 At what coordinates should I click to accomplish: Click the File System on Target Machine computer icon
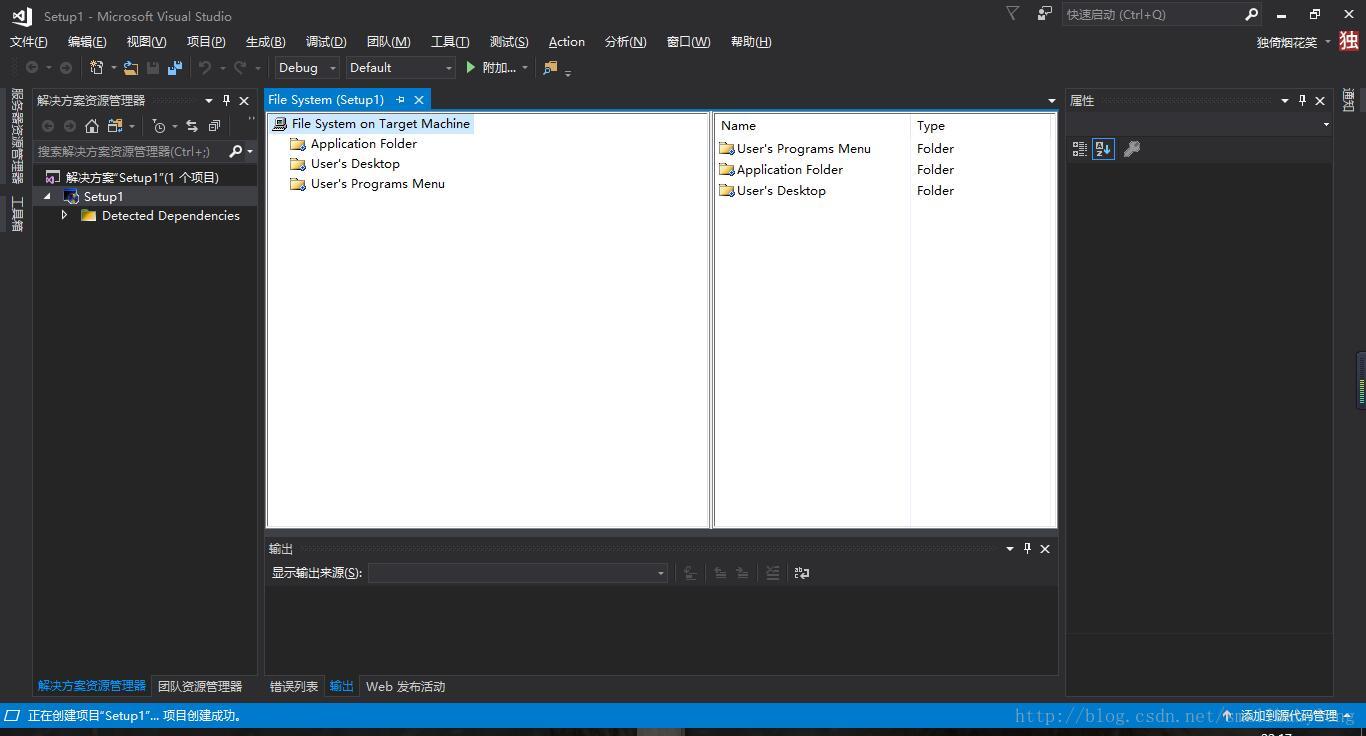pos(280,124)
